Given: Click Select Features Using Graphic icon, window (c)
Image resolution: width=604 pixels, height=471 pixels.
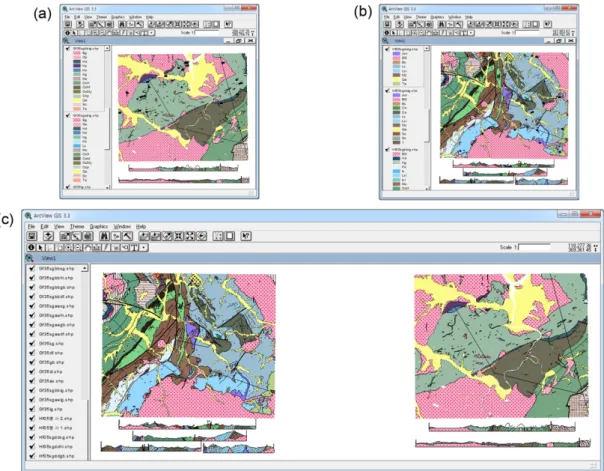Looking at the screenshot, I should 218,236.
